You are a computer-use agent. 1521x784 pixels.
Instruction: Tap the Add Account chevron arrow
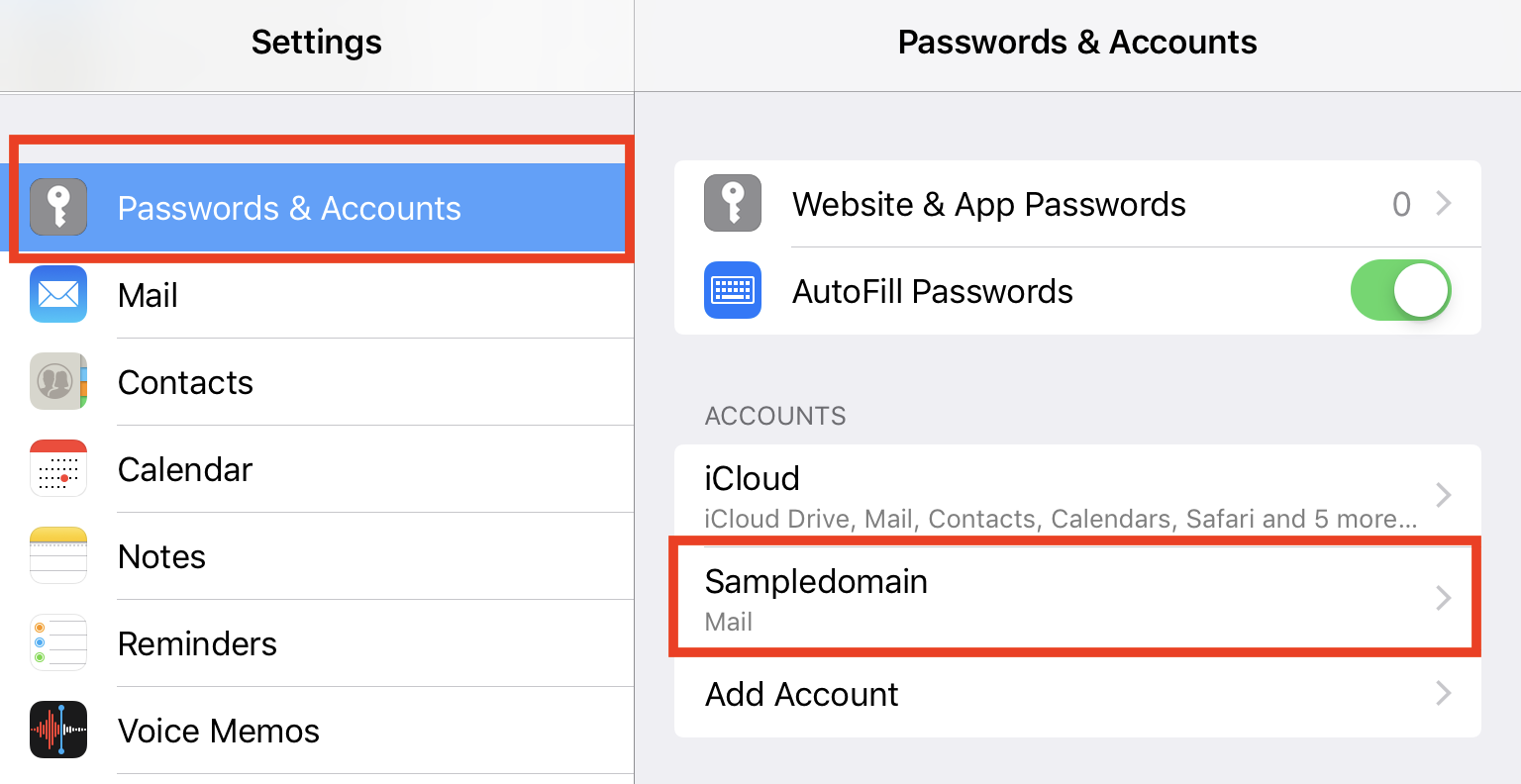pos(1444,693)
